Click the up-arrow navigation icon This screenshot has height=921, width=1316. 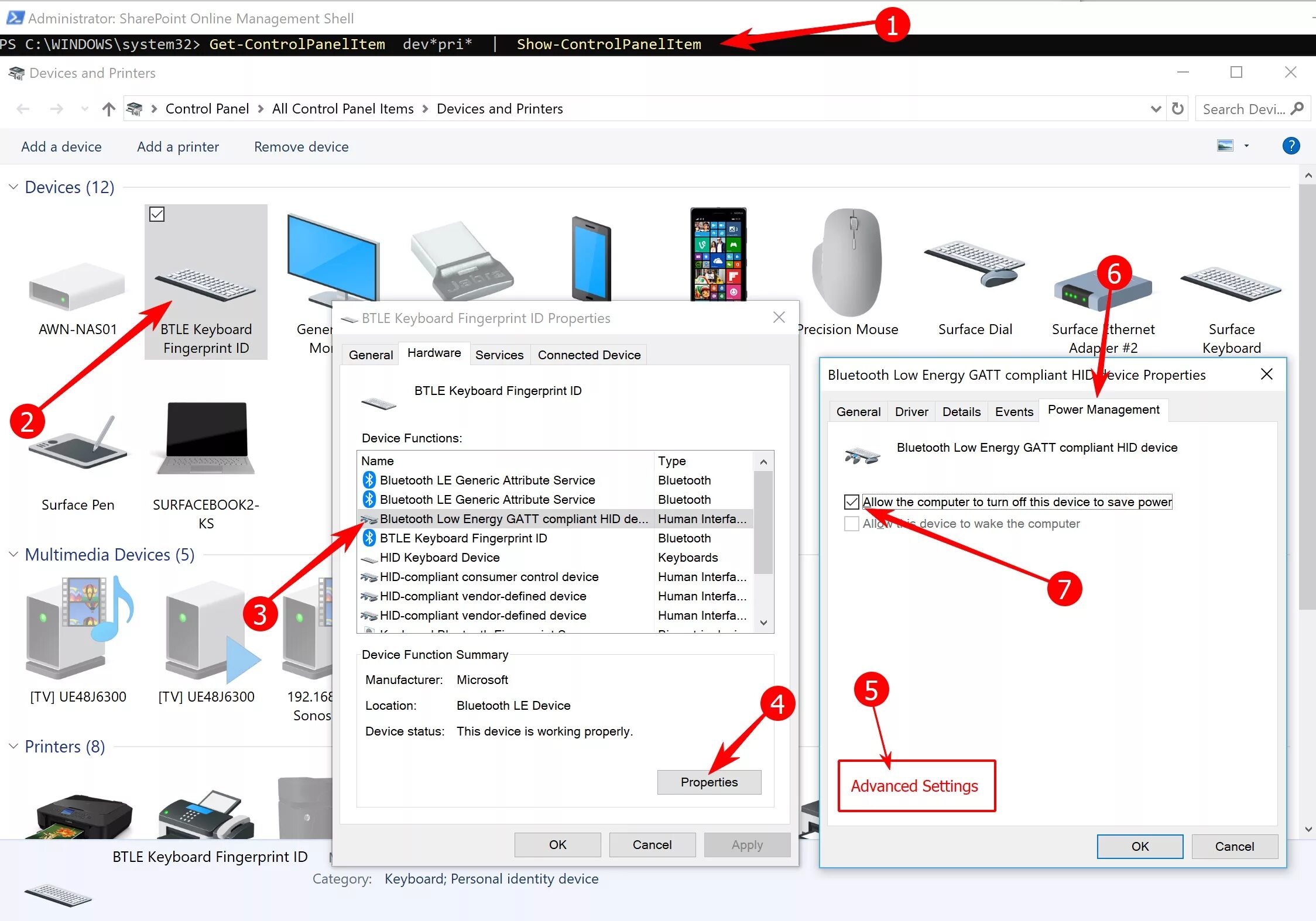click(108, 109)
